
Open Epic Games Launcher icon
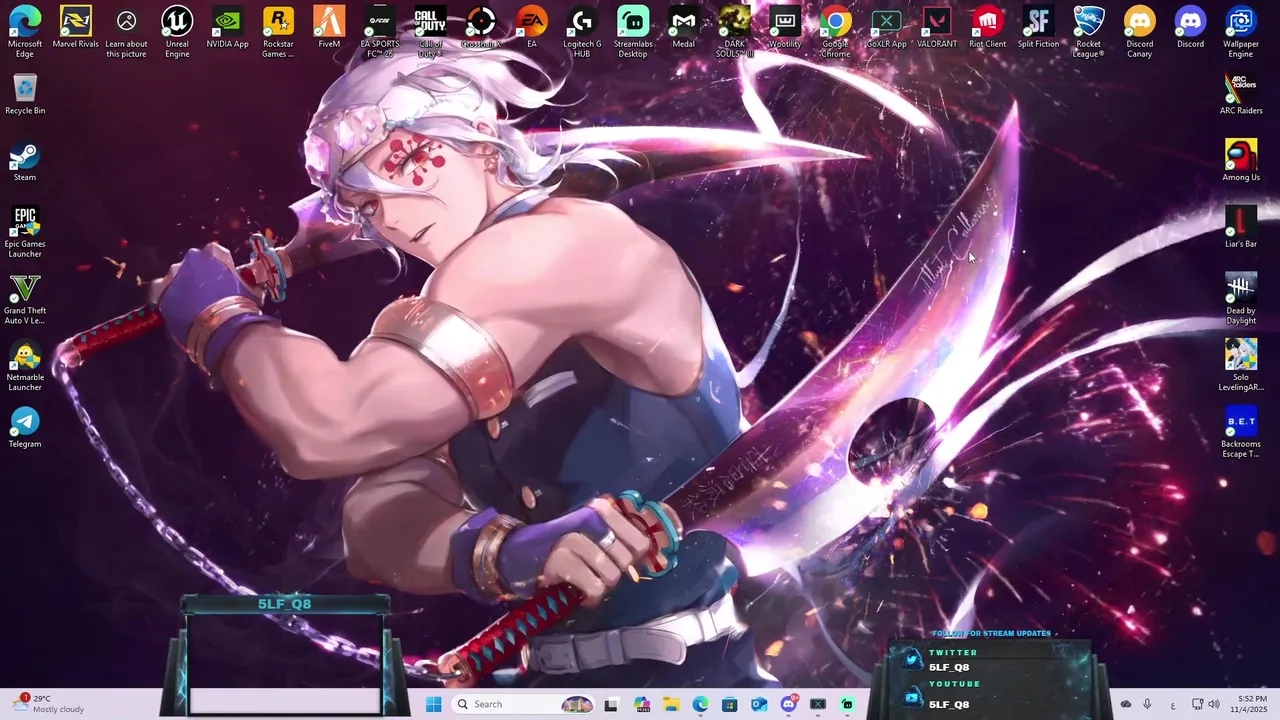(x=25, y=232)
